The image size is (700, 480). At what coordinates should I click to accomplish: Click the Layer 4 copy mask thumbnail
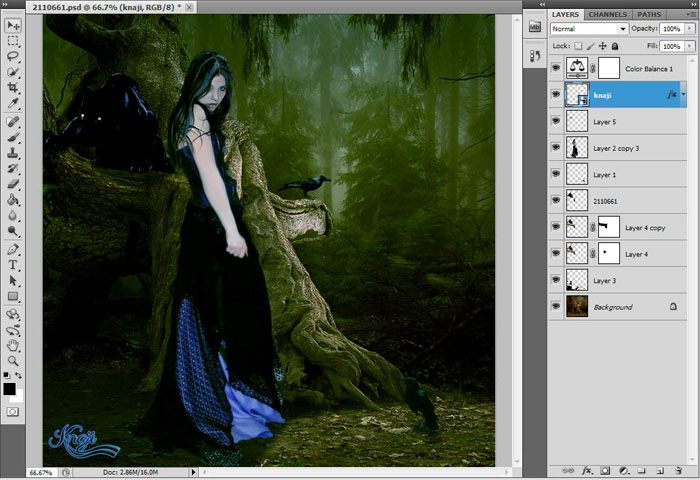609,228
